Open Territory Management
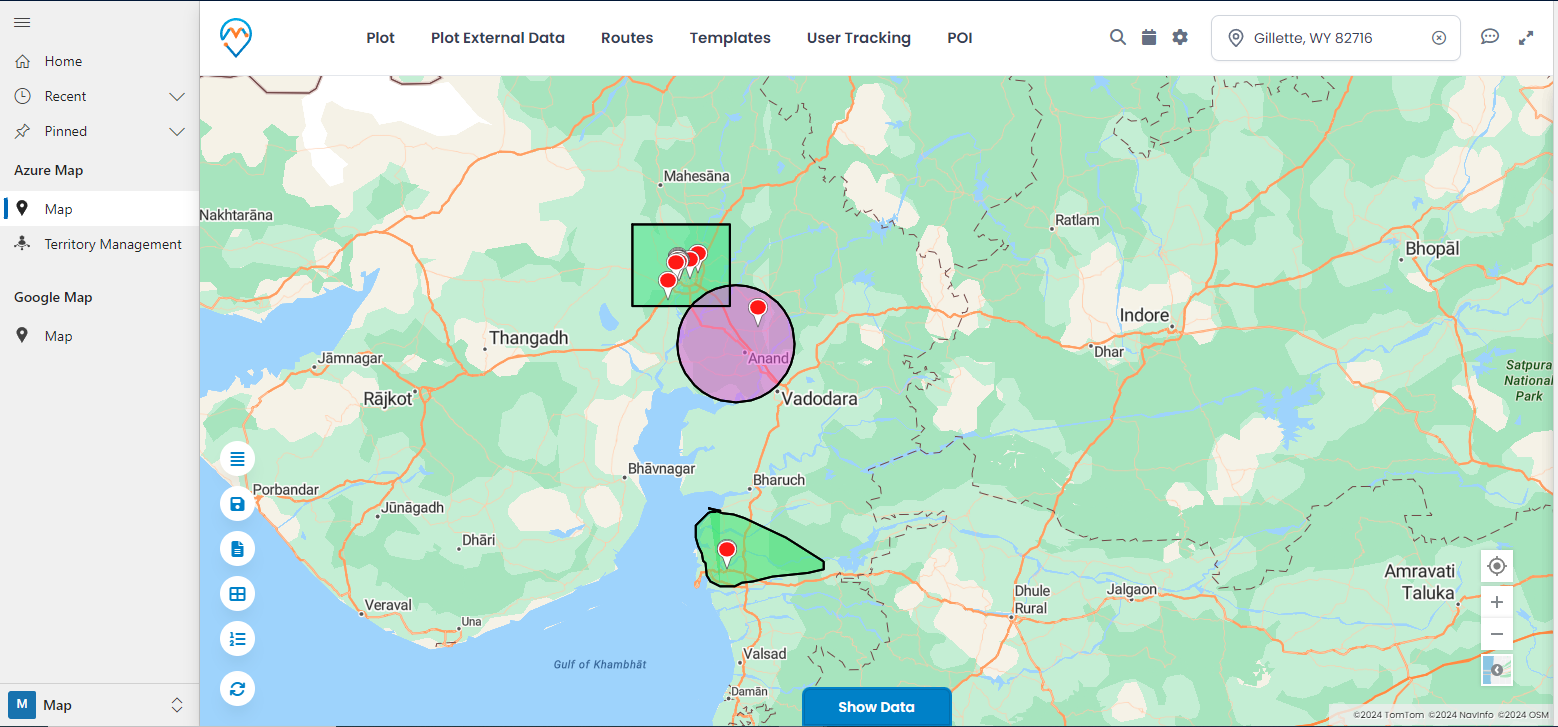 point(100,244)
